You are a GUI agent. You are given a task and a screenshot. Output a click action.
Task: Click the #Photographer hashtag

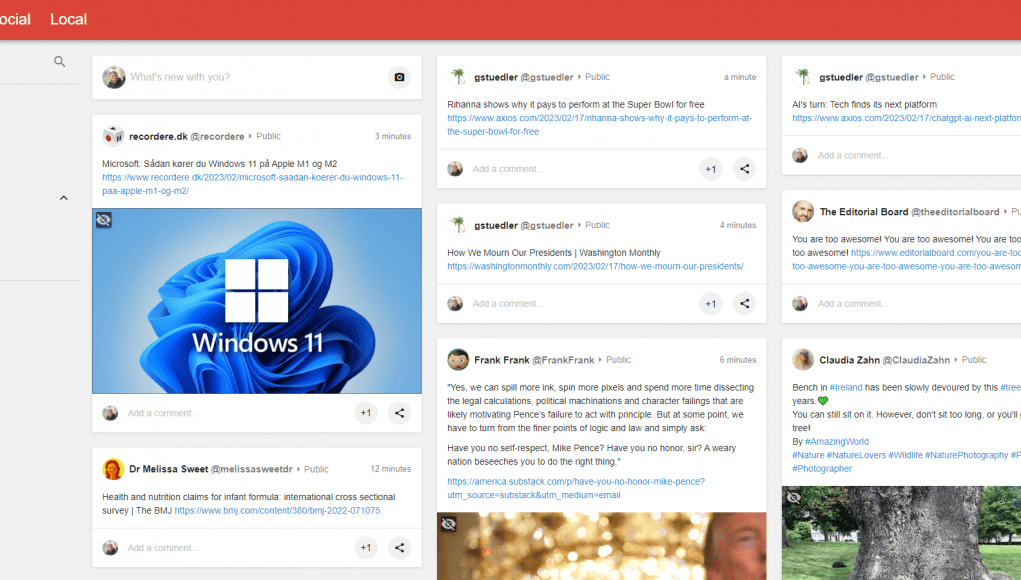point(822,469)
